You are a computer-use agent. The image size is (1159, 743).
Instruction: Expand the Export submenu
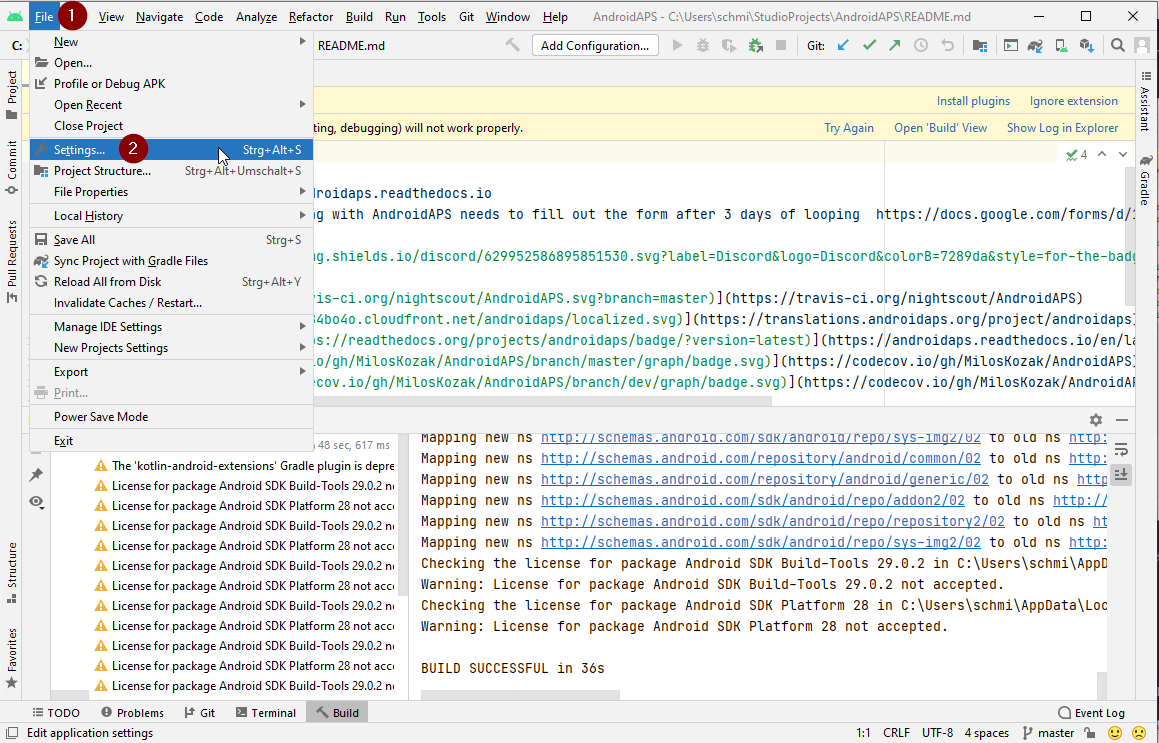click(302, 371)
